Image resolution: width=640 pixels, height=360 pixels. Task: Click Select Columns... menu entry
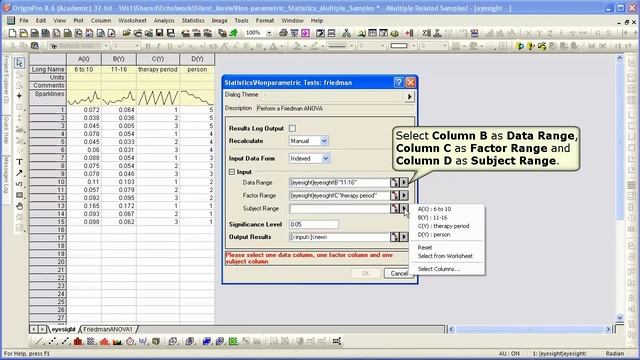click(439, 269)
